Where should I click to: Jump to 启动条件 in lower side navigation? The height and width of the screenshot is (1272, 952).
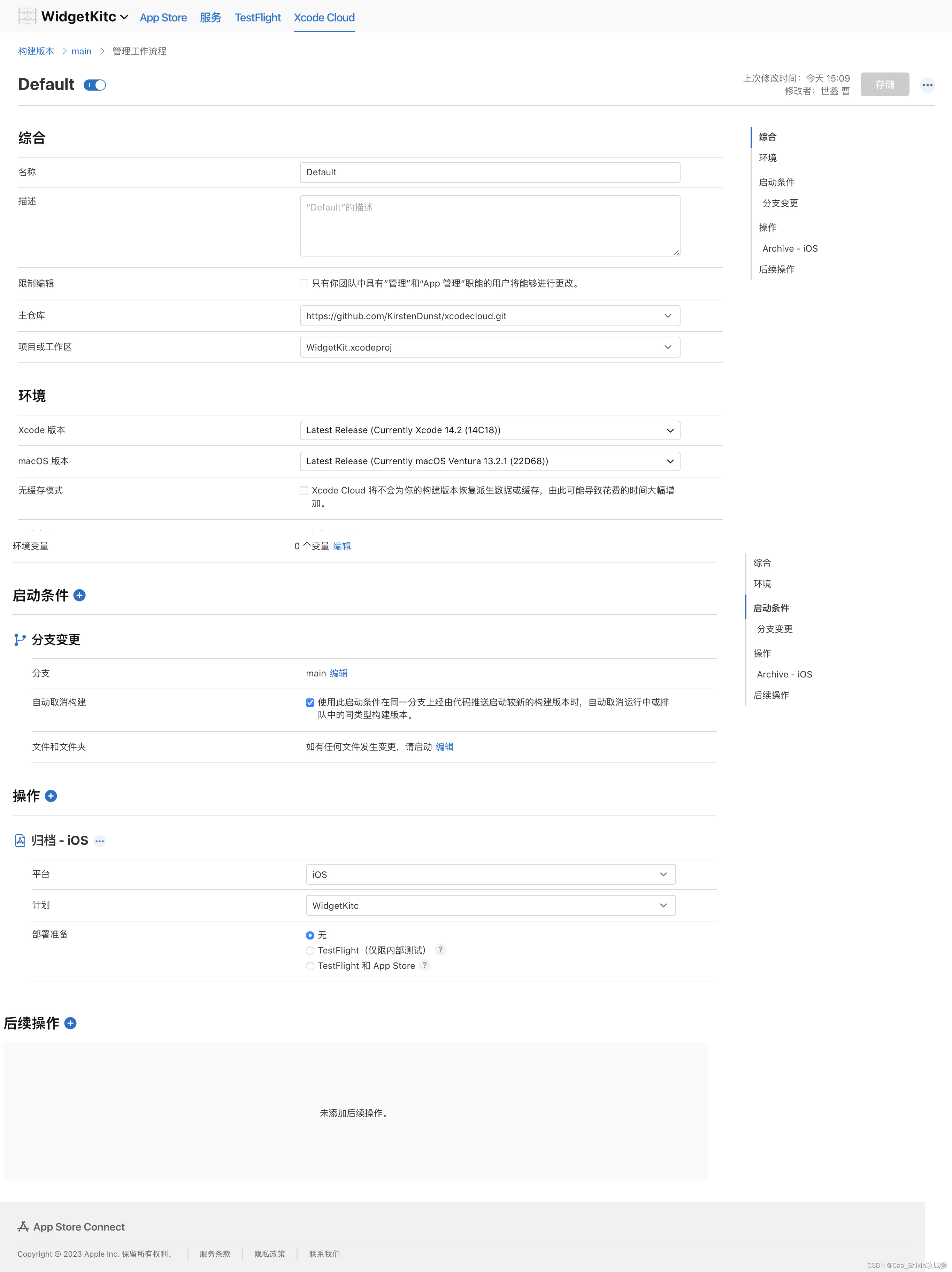click(771, 608)
